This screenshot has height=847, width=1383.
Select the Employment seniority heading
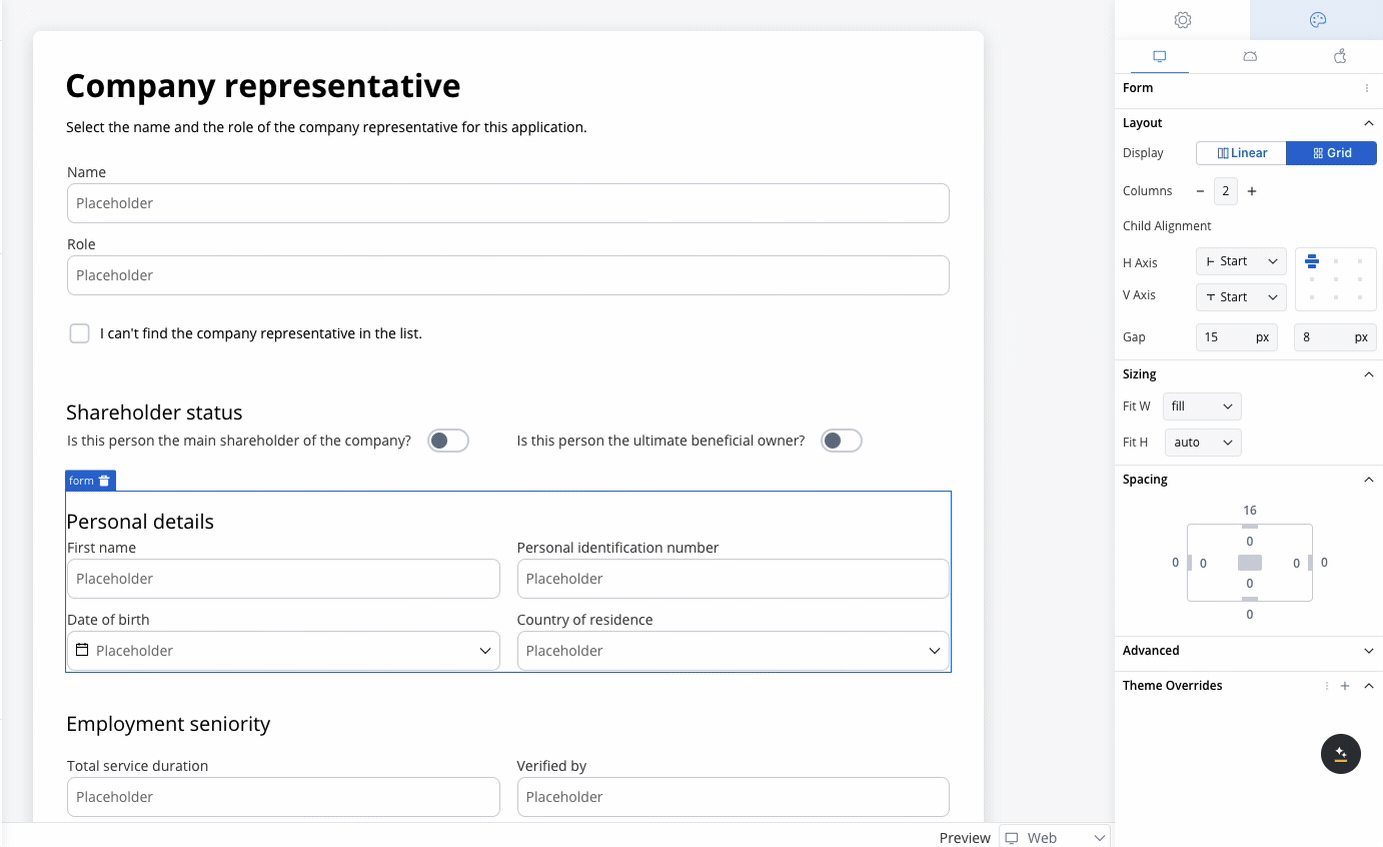point(168,723)
